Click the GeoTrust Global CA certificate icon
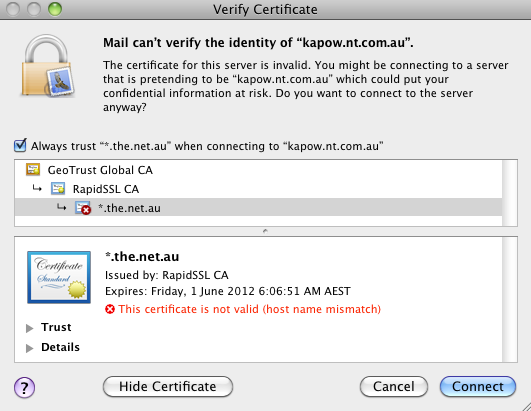 click(33, 169)
